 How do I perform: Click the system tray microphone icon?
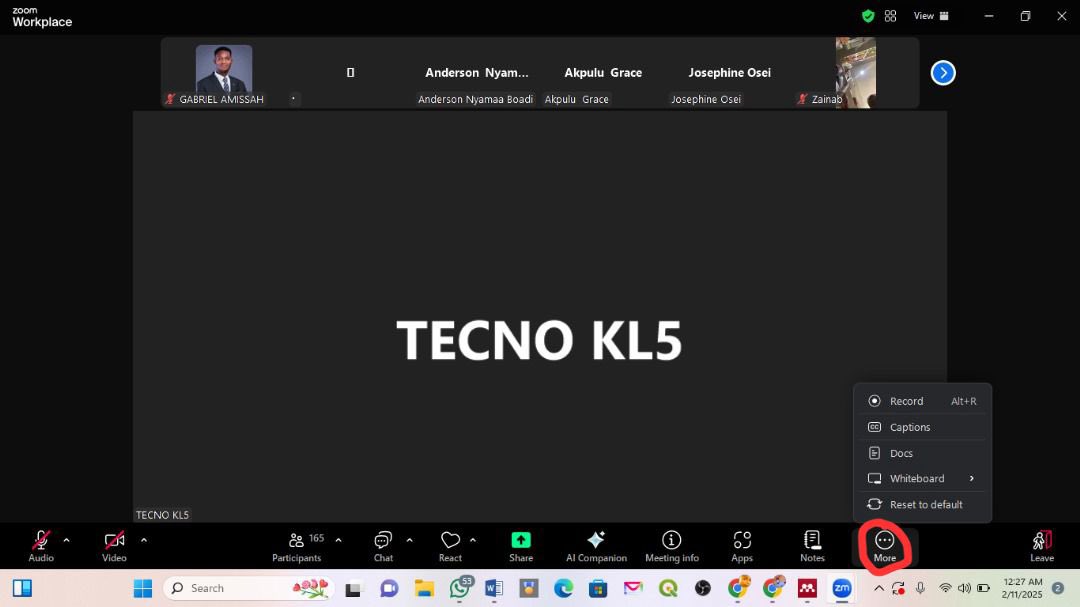920,588
